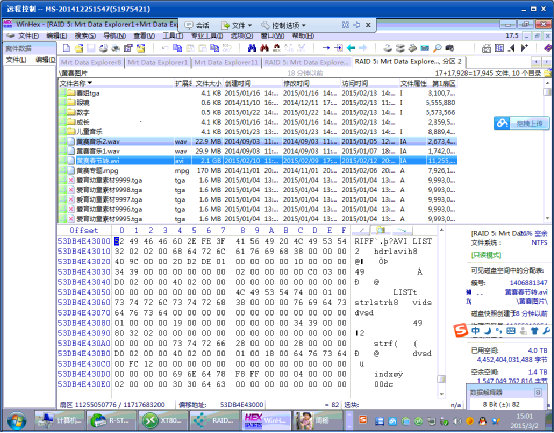The width and height of the screenshot is (554, 433).
Task: Toggle the tag box for 9997.tga row
Action: tap(63, 200)
